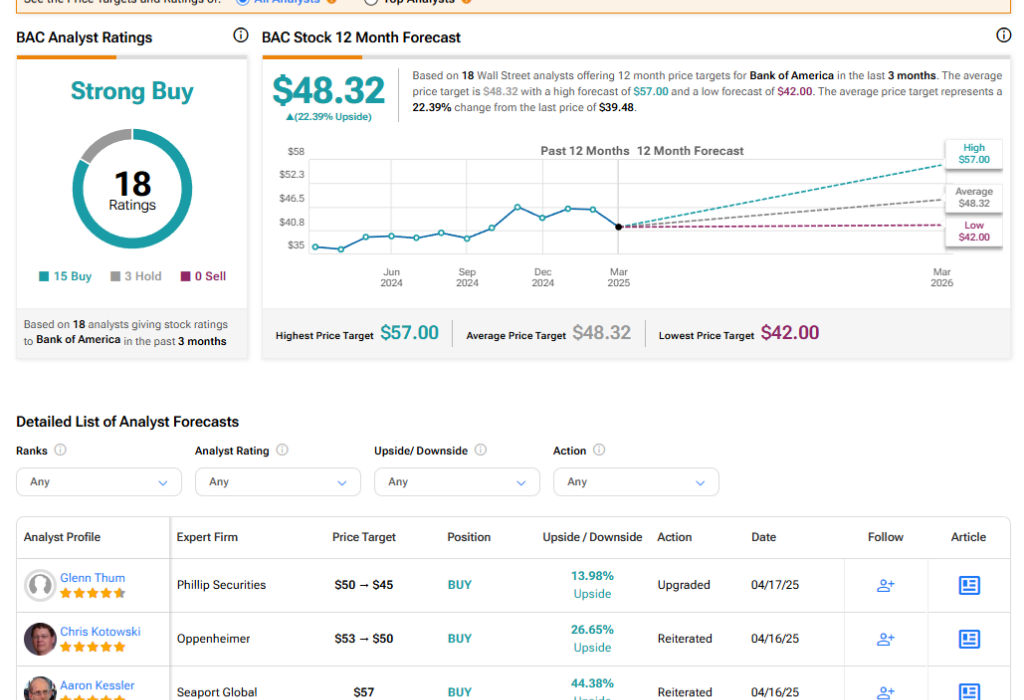The height and width of the screenshot is (700, 1024).
Task: Click the BAC Stock 12 Month Forecast heading
Action: (361, 38)
